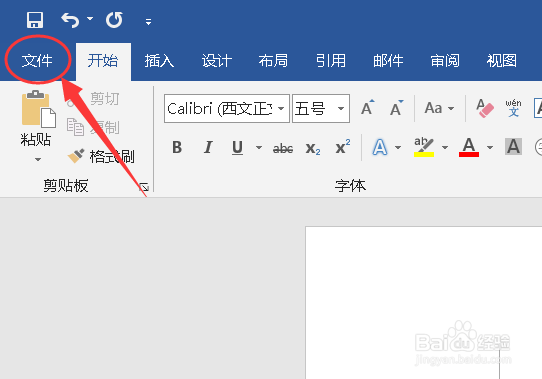
Task: Switch to the 邮件 (Mailings) tab
Action: click(x=388, y=61)
